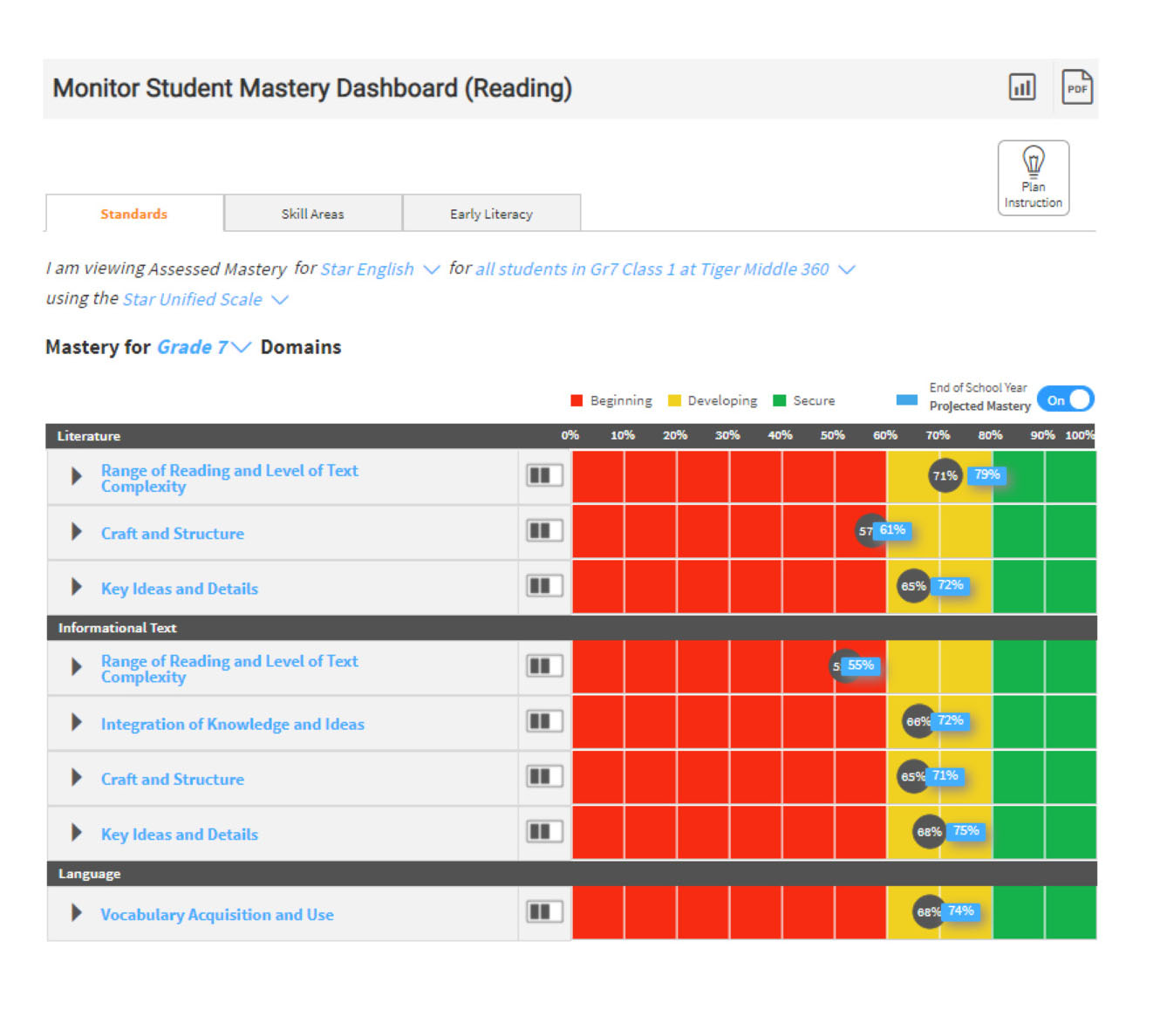Expand Informational Text Key Ideas and Details row
The image size is (1160, 1036).
(x=77, y=833)
